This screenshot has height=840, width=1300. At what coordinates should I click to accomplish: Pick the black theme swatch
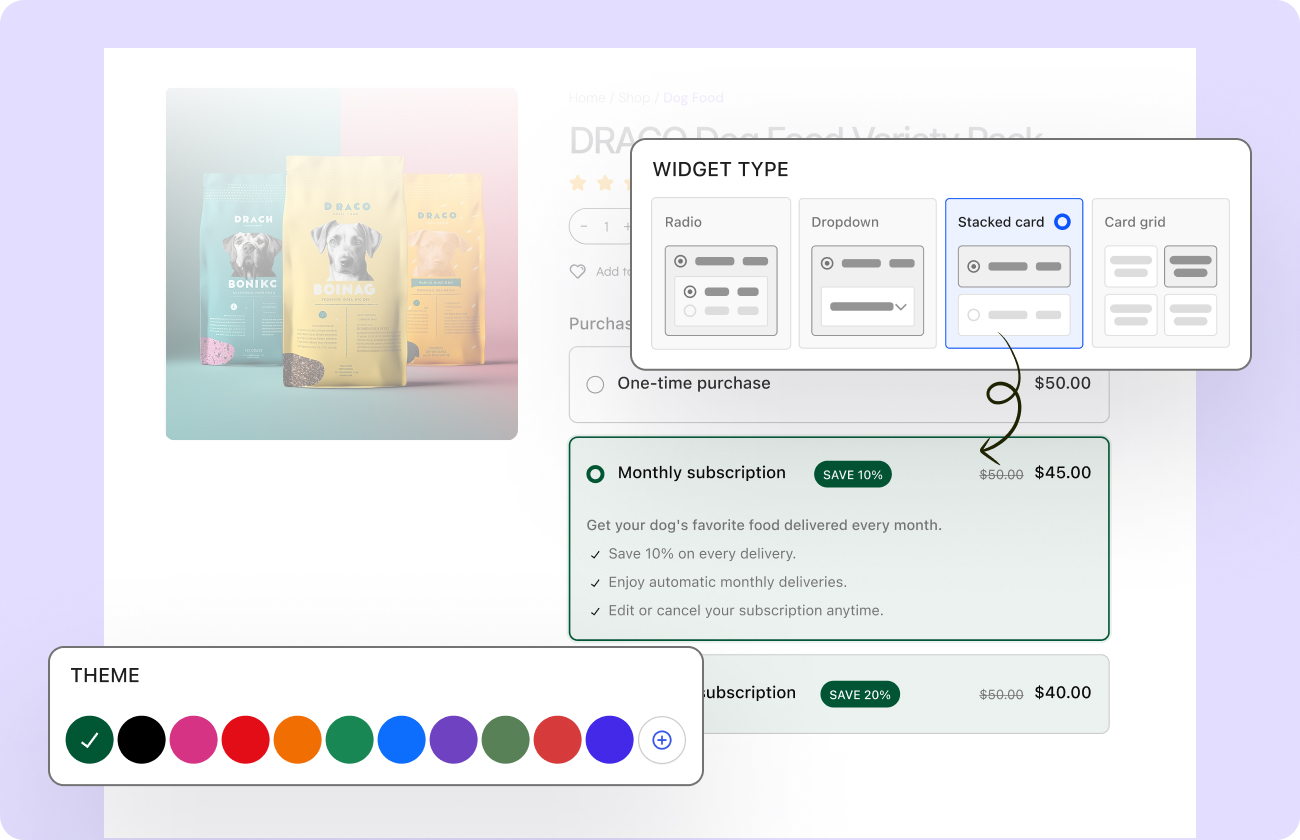[x=141, y=740]
